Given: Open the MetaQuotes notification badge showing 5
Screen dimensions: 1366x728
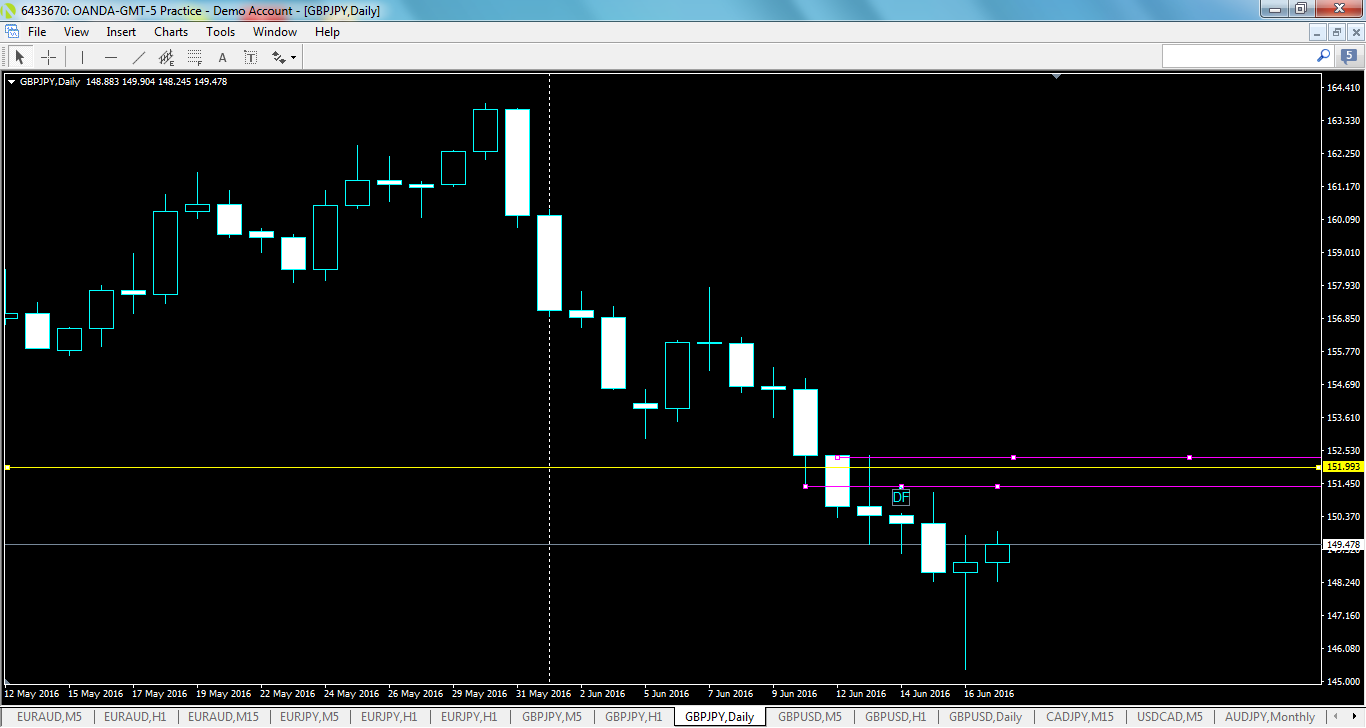Looking at the screenshot, I should click(x=1349, y=57).
